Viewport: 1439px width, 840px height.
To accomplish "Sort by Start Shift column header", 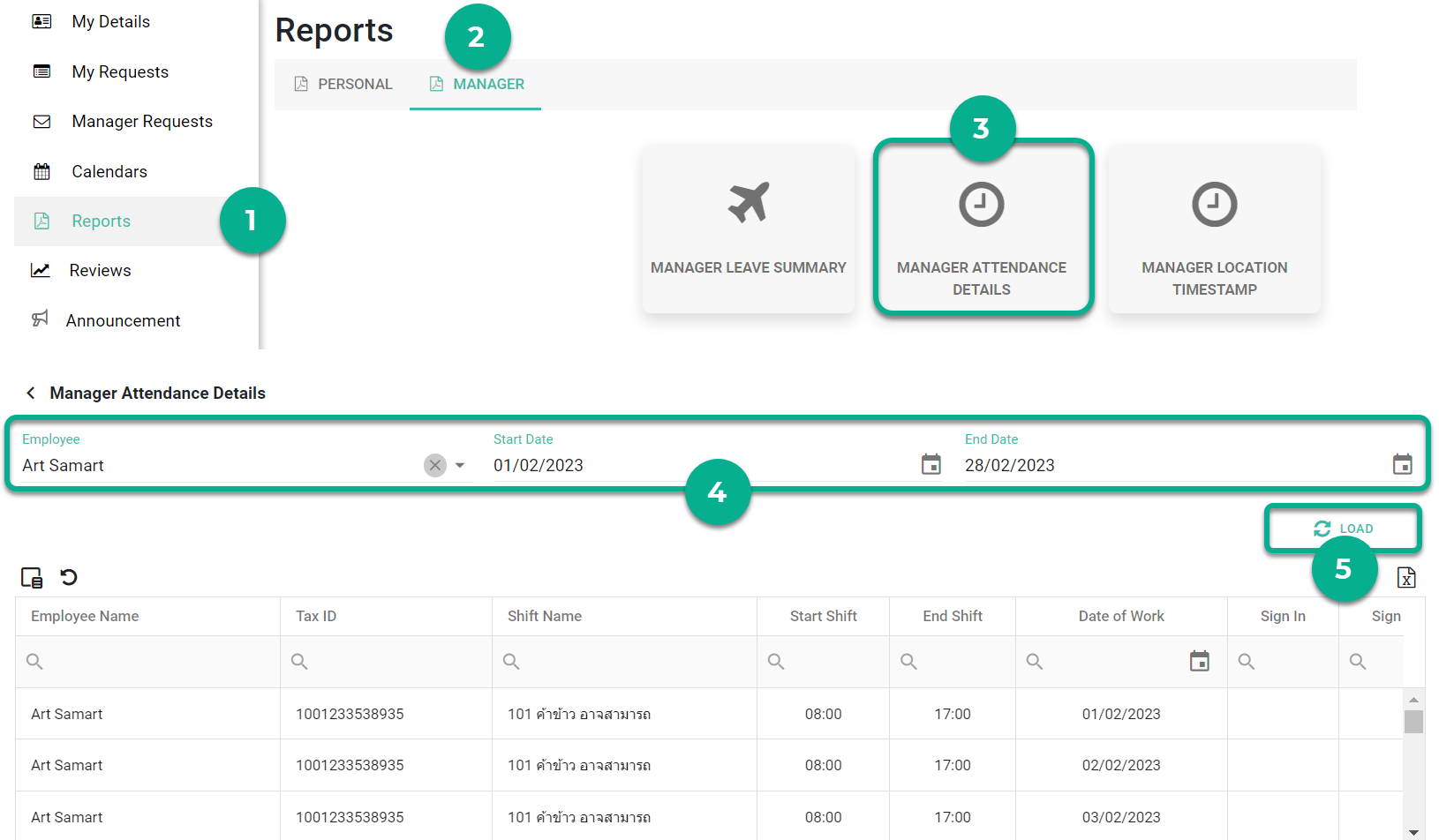I will 823,616.
